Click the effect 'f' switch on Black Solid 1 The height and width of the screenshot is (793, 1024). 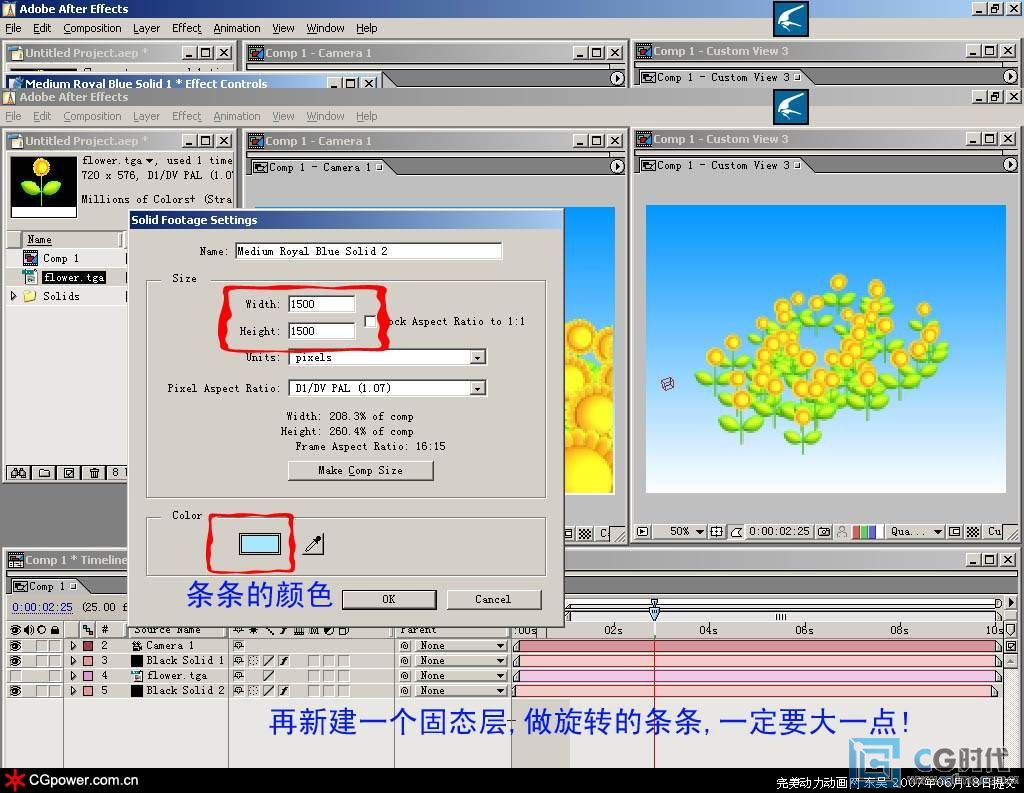click(x=283, y=660)
